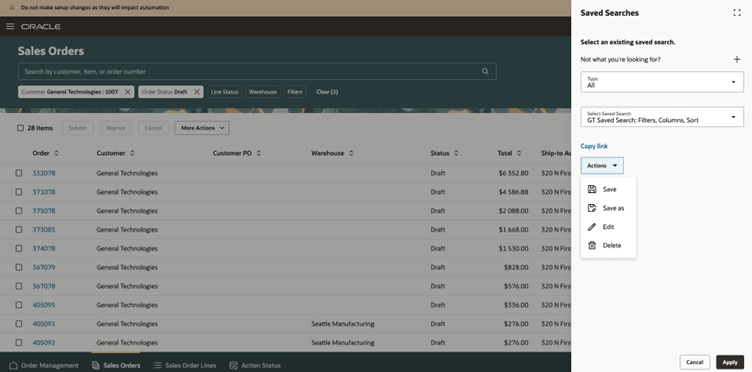Open the Line Status filter

point(224,92)
